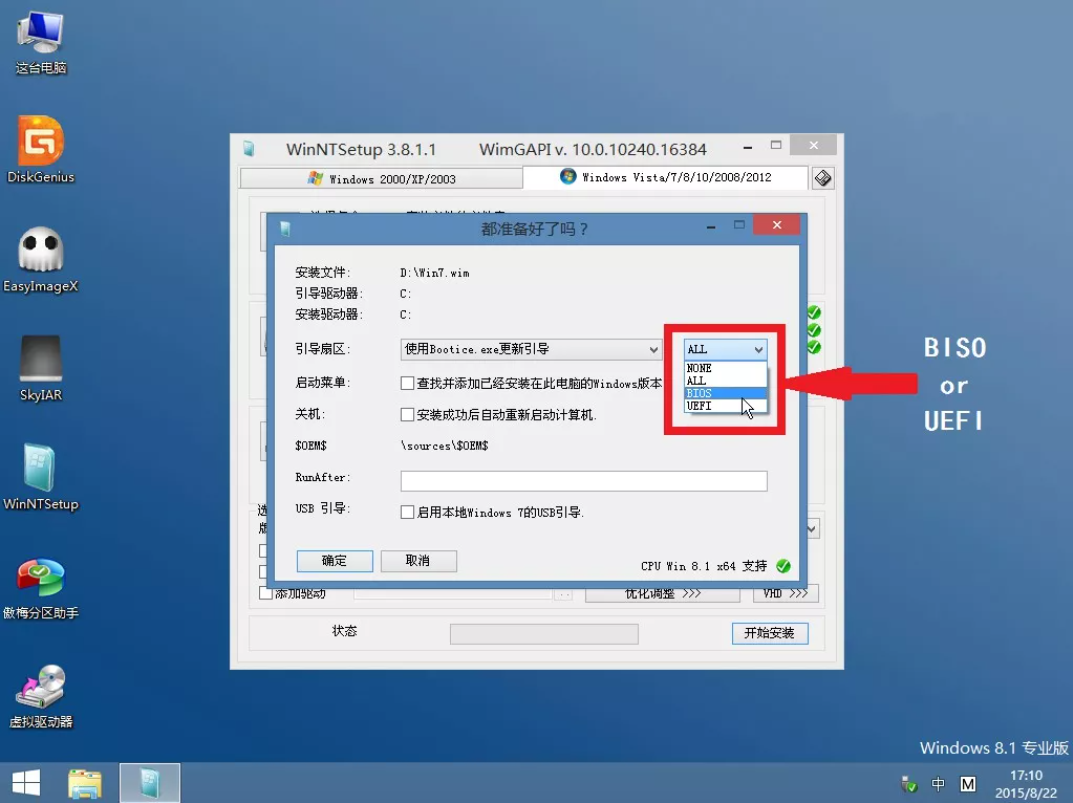Click the M tray icon
This screenshot has width=1073, height=803.
[x=968, y=784]
